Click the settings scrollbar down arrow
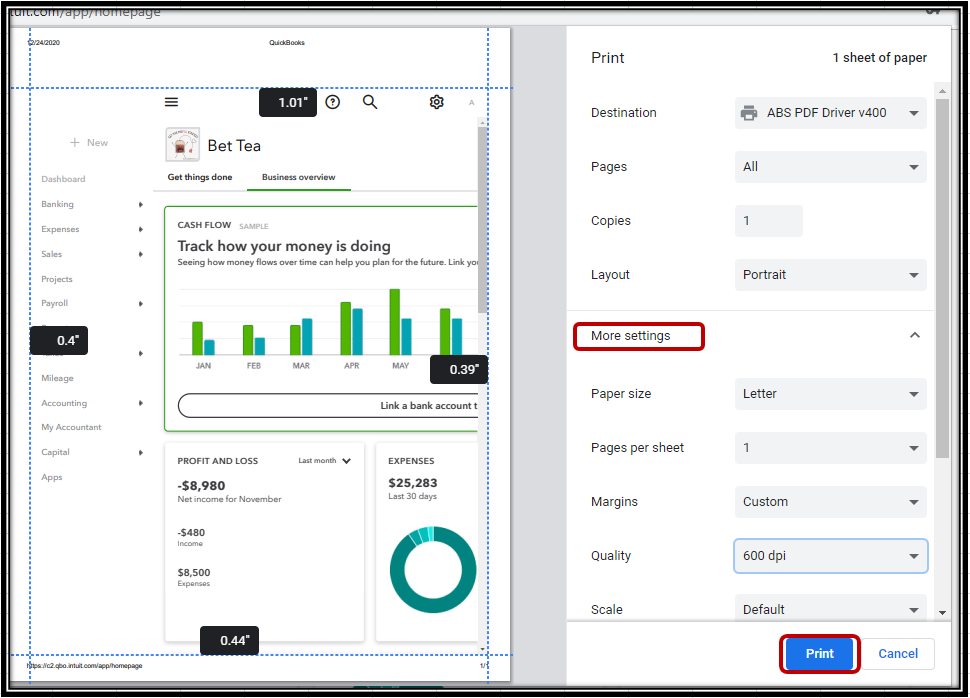Viewport: 970px width, 698px height. (x=942, y=613)
